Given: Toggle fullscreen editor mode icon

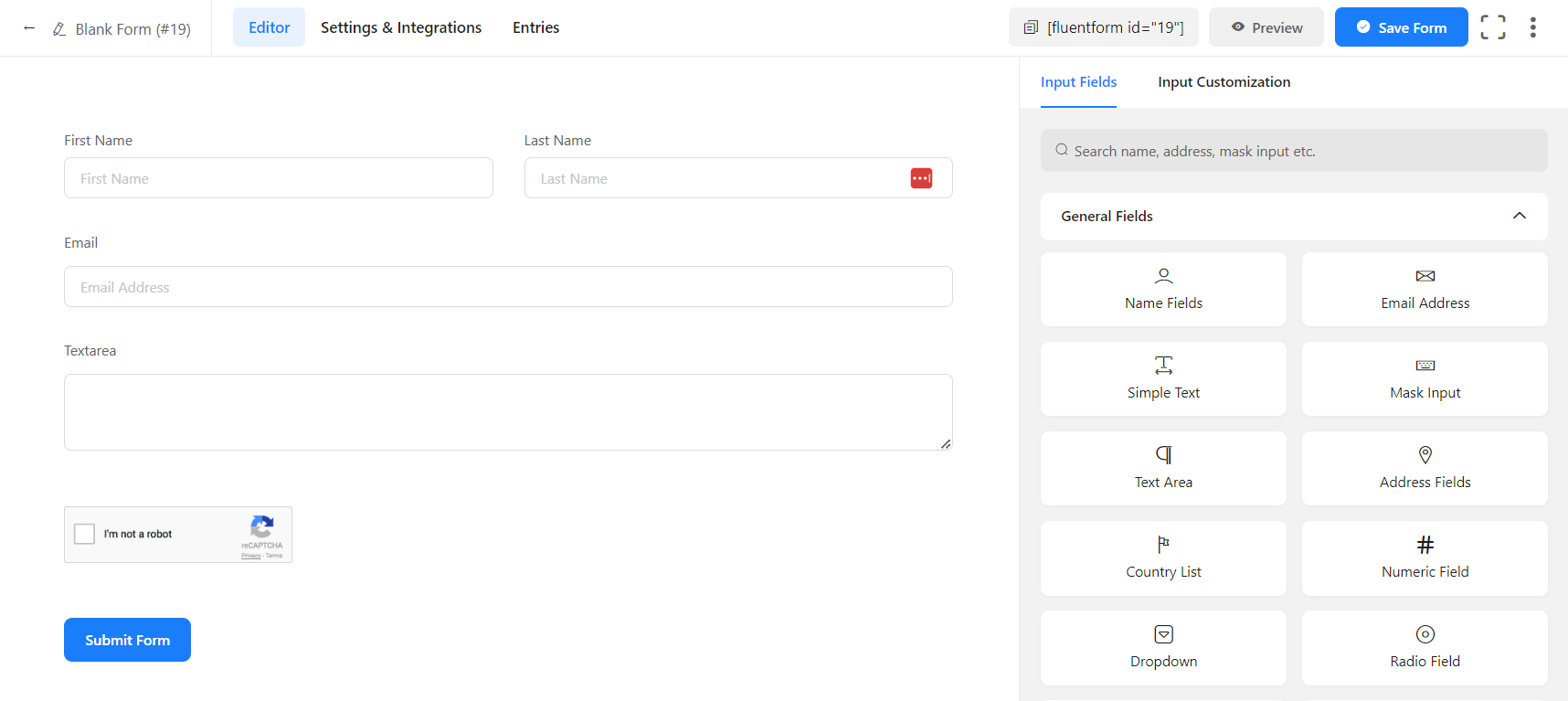Looking at the screenshot, I should tap(1492, 27).
